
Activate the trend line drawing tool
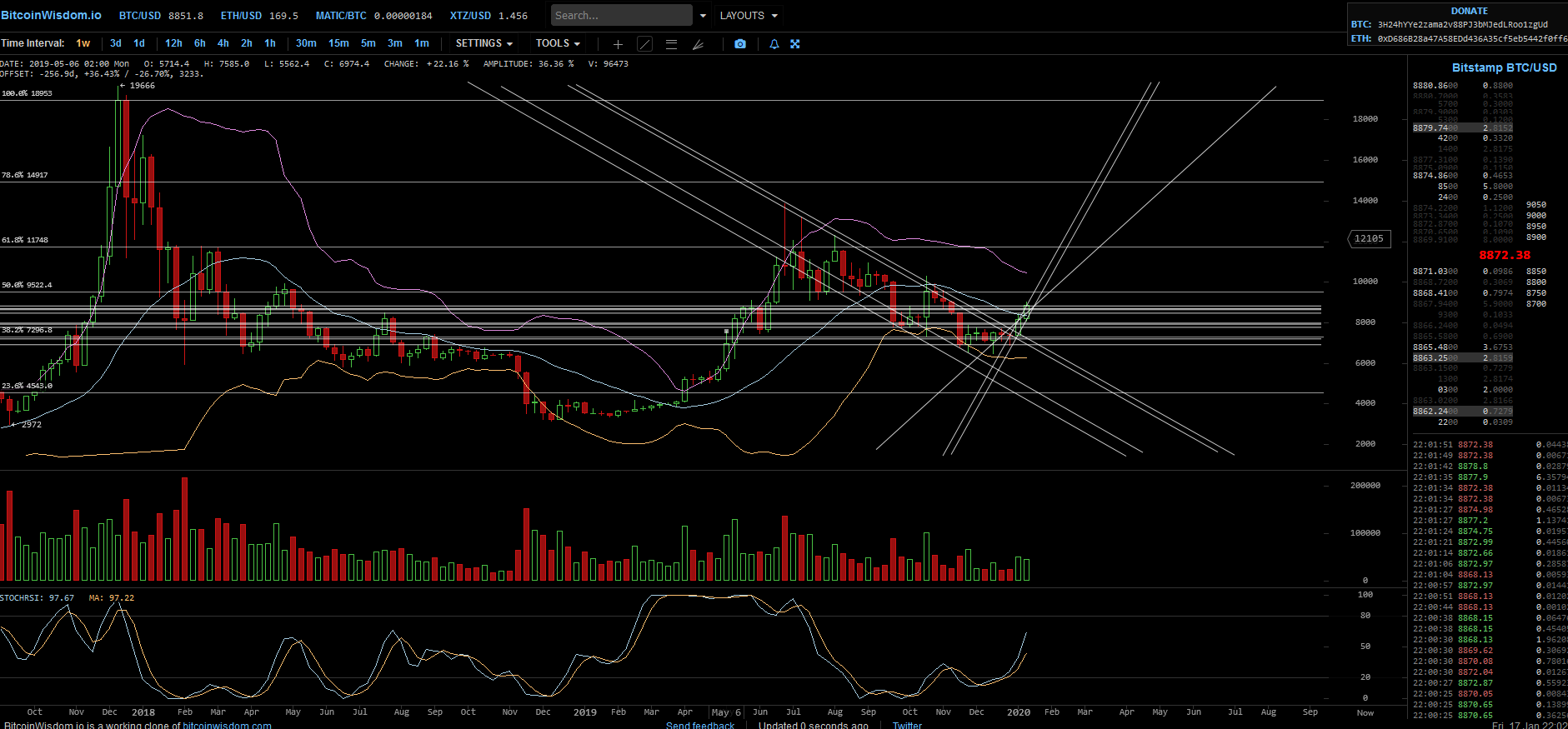click(644, 44)
